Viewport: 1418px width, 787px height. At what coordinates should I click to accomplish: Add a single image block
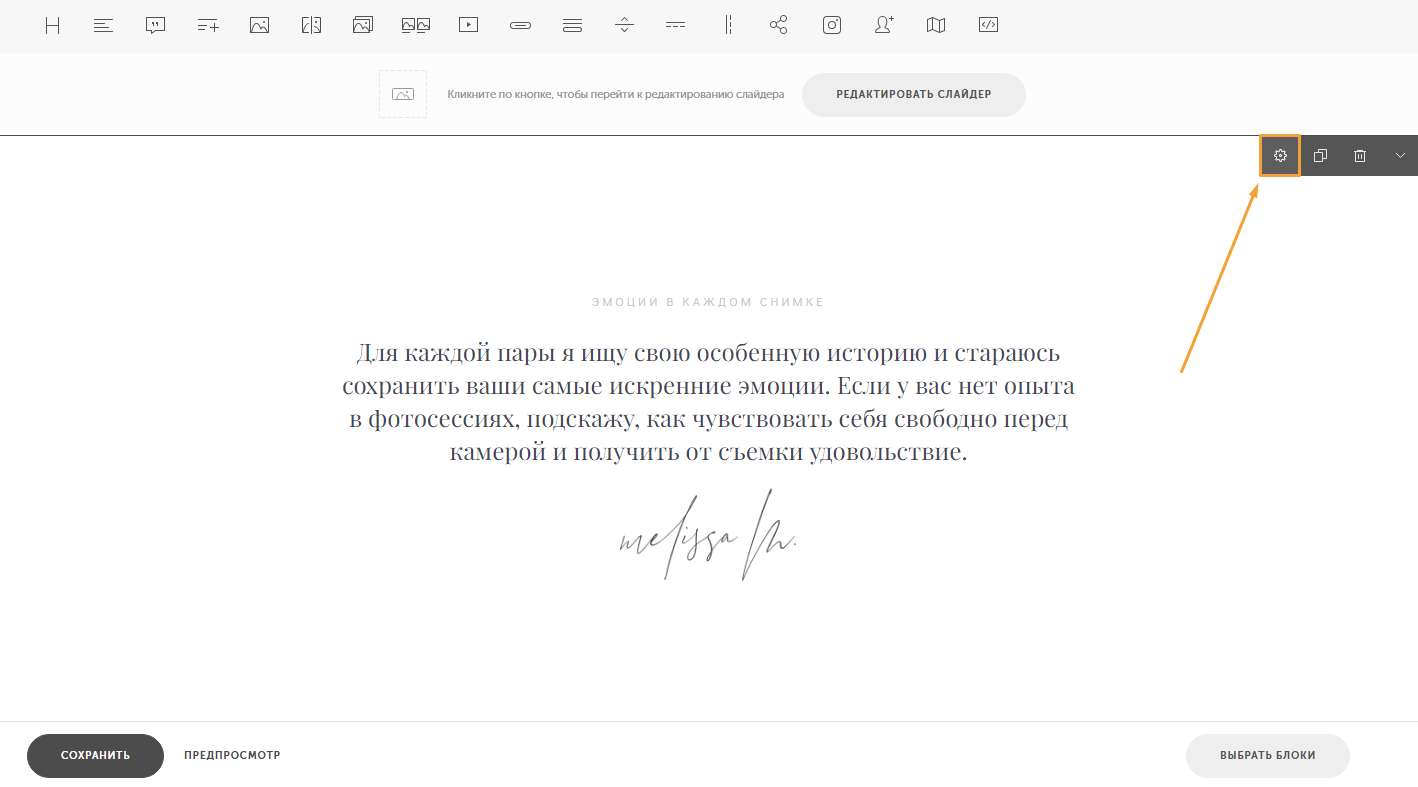[x=259, y=26]
